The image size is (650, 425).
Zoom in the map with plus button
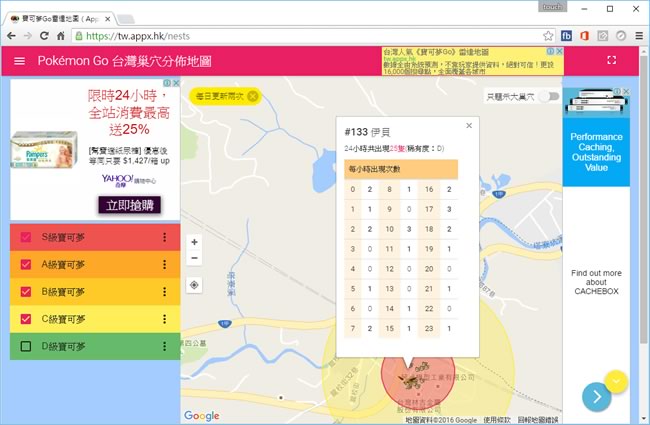coord(194,242)
